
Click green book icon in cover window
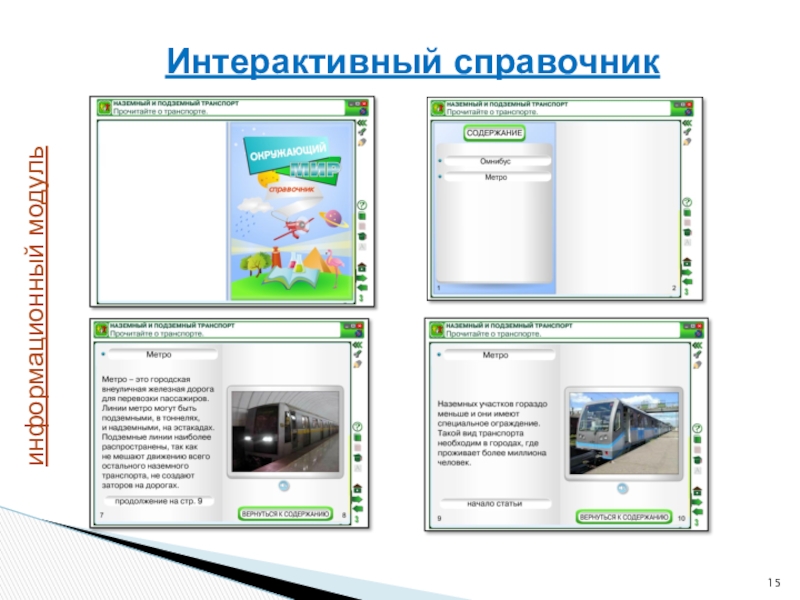(362, 216)
